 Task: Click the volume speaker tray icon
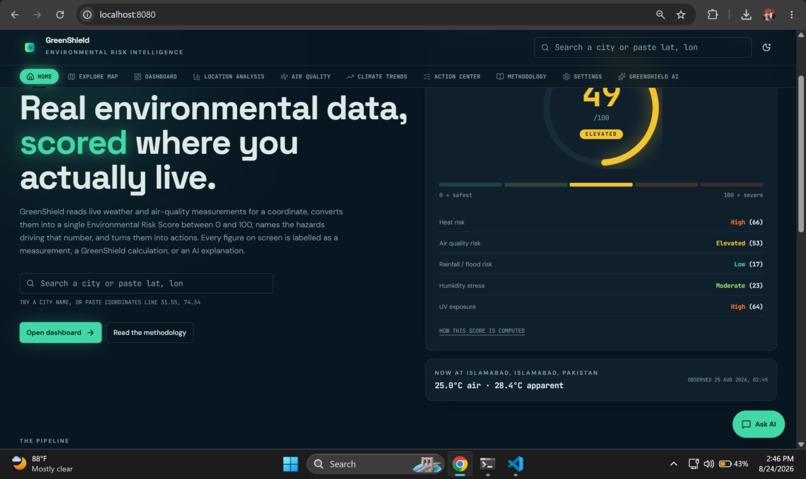click(x=708, y=464)
